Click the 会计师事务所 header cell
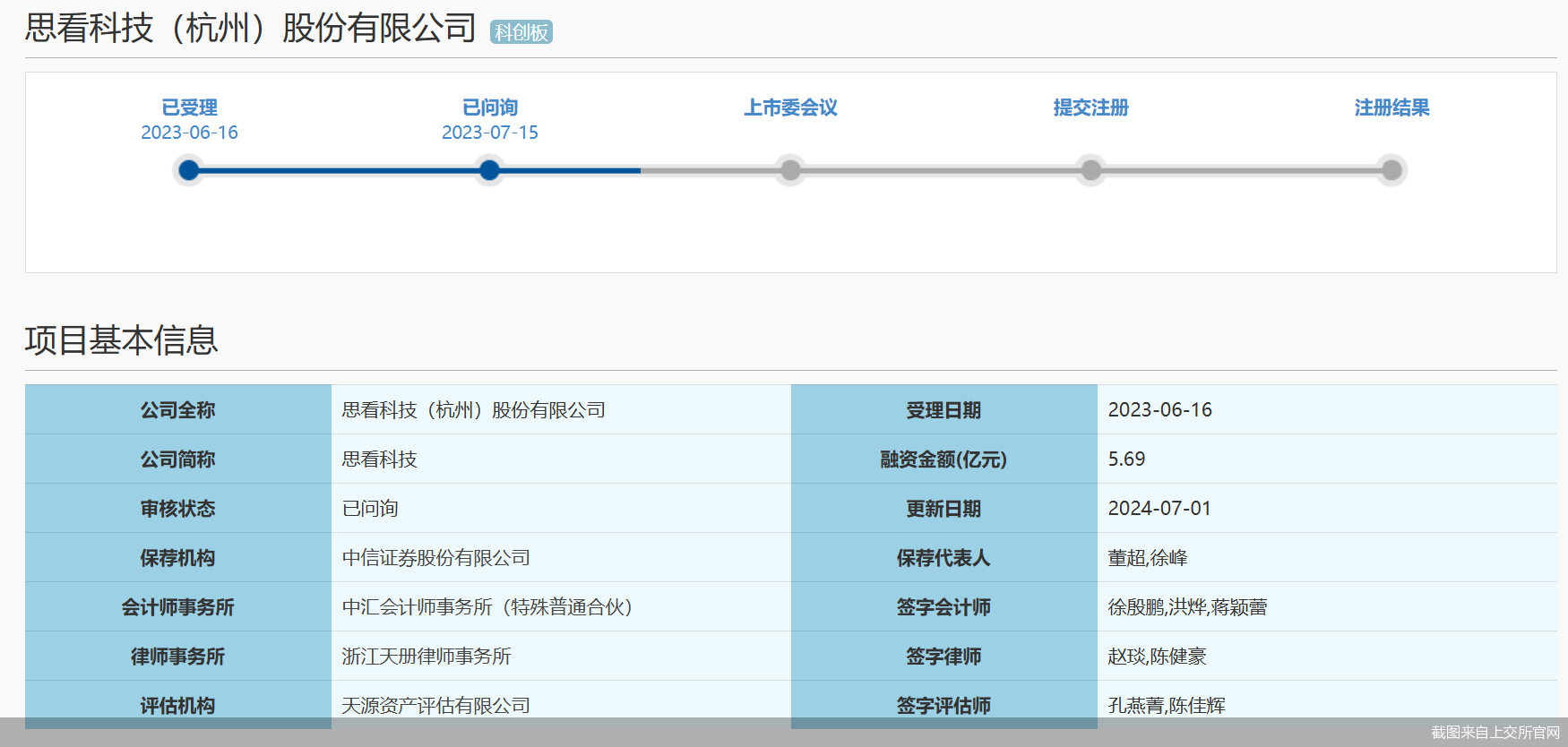Screen dimensions: 1568x747 178,606
